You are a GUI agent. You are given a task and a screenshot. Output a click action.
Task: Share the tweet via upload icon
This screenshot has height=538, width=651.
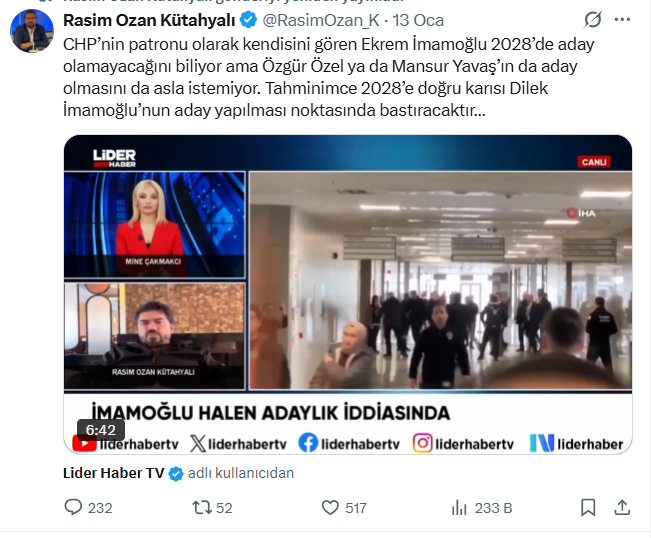(622, 507)
